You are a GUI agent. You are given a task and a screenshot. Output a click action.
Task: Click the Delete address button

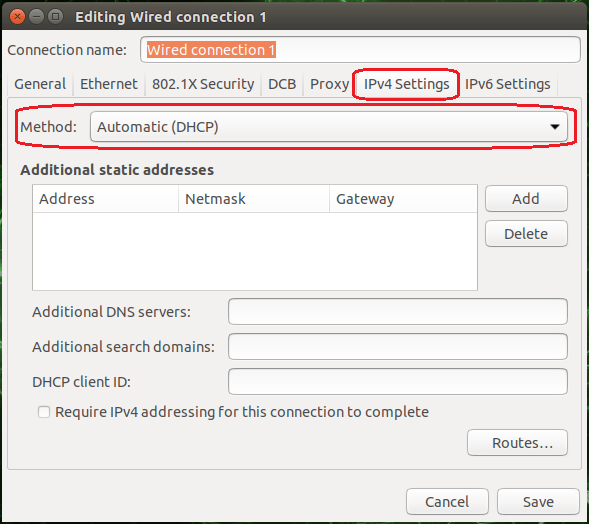click(526, 234)
